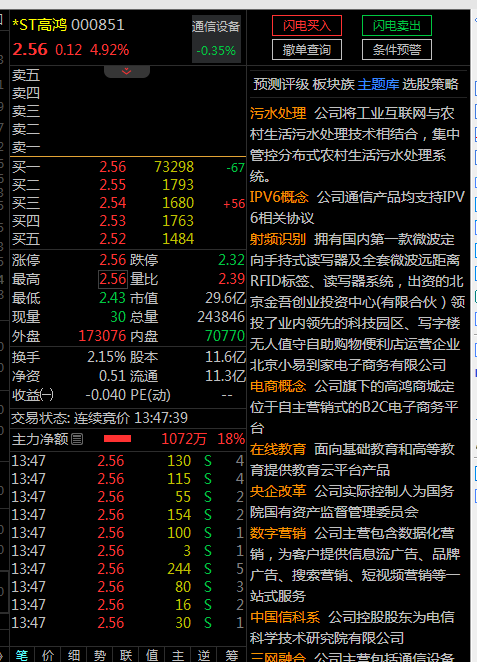Click the list icon beside 主力净额

tap(77, 440)
